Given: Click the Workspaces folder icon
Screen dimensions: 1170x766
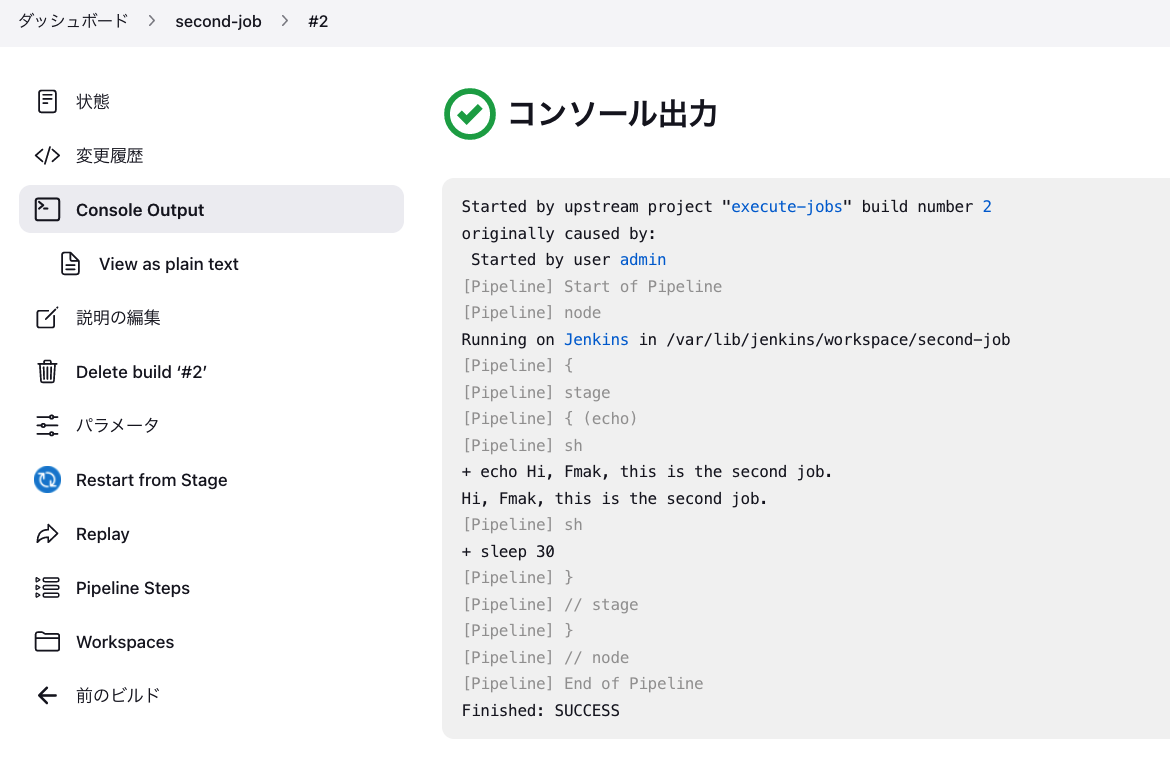Looking at the screenshot, I should tap(47, 642).
